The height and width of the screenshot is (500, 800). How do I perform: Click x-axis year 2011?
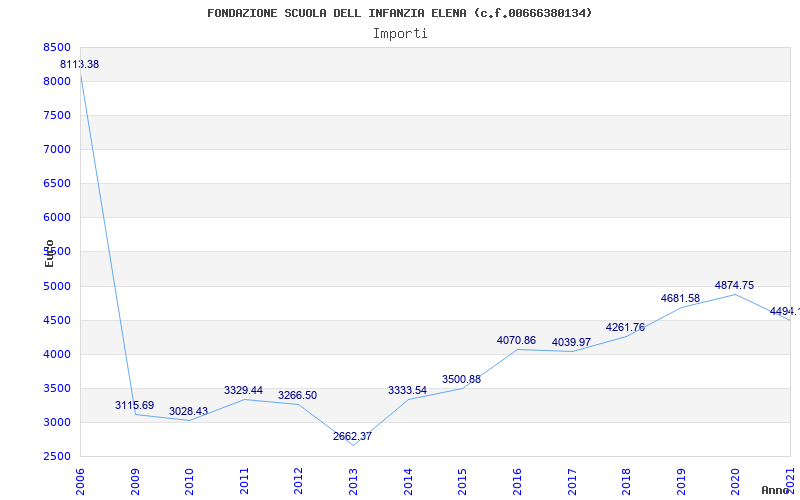coord(244,482)
